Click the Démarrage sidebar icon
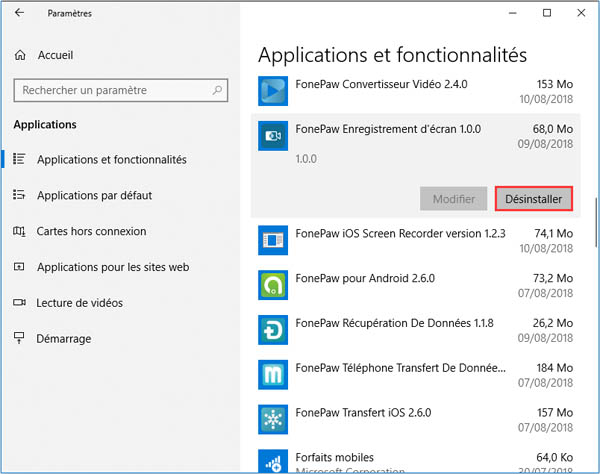Viewport: 600px width, 474px height. coord(19,338)
